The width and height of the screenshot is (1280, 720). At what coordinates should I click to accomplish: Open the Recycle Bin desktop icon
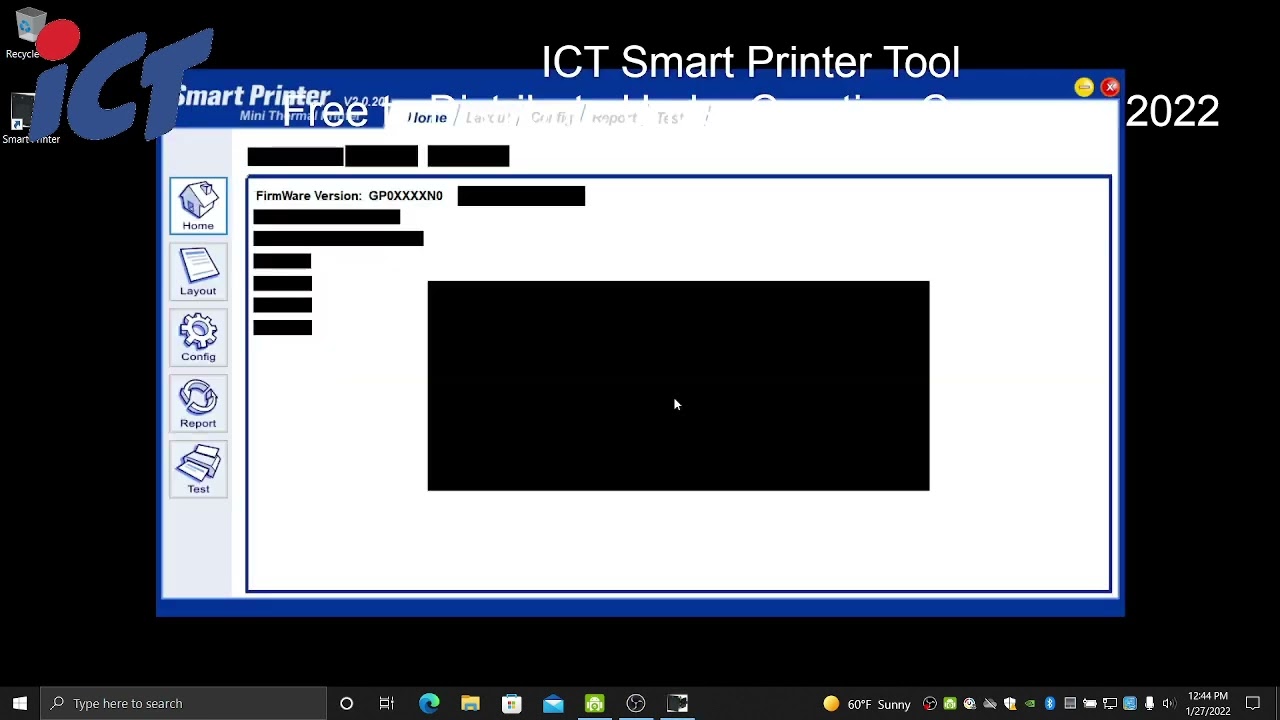(27, 34)
